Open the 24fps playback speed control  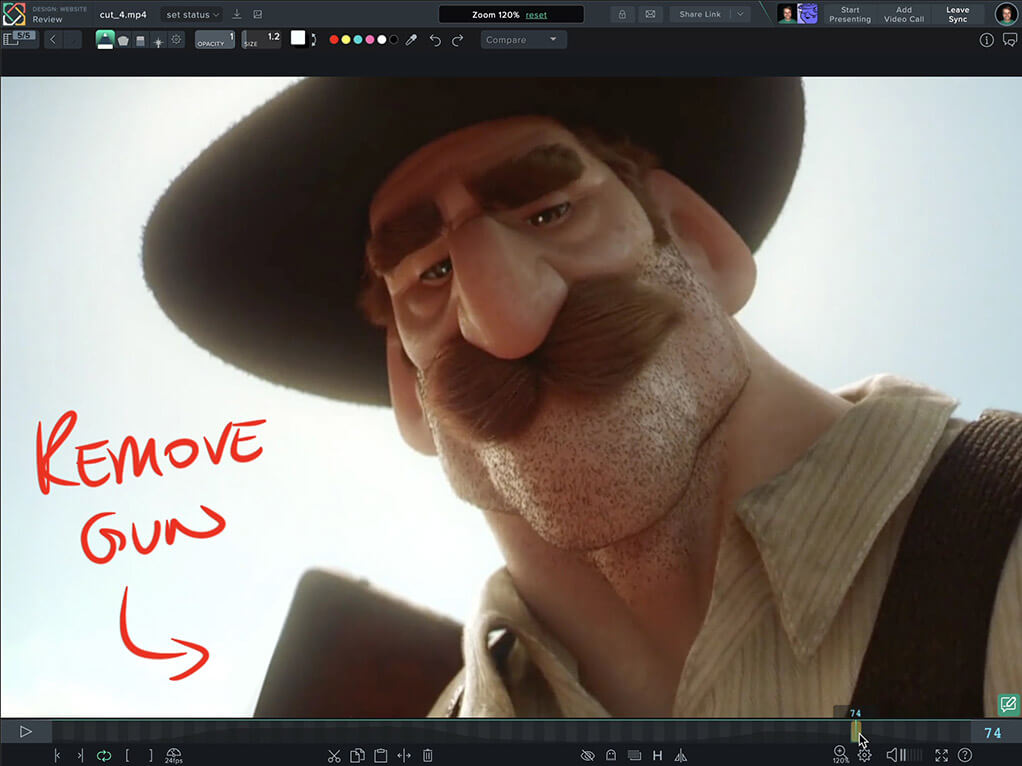[x=173, y=756]
